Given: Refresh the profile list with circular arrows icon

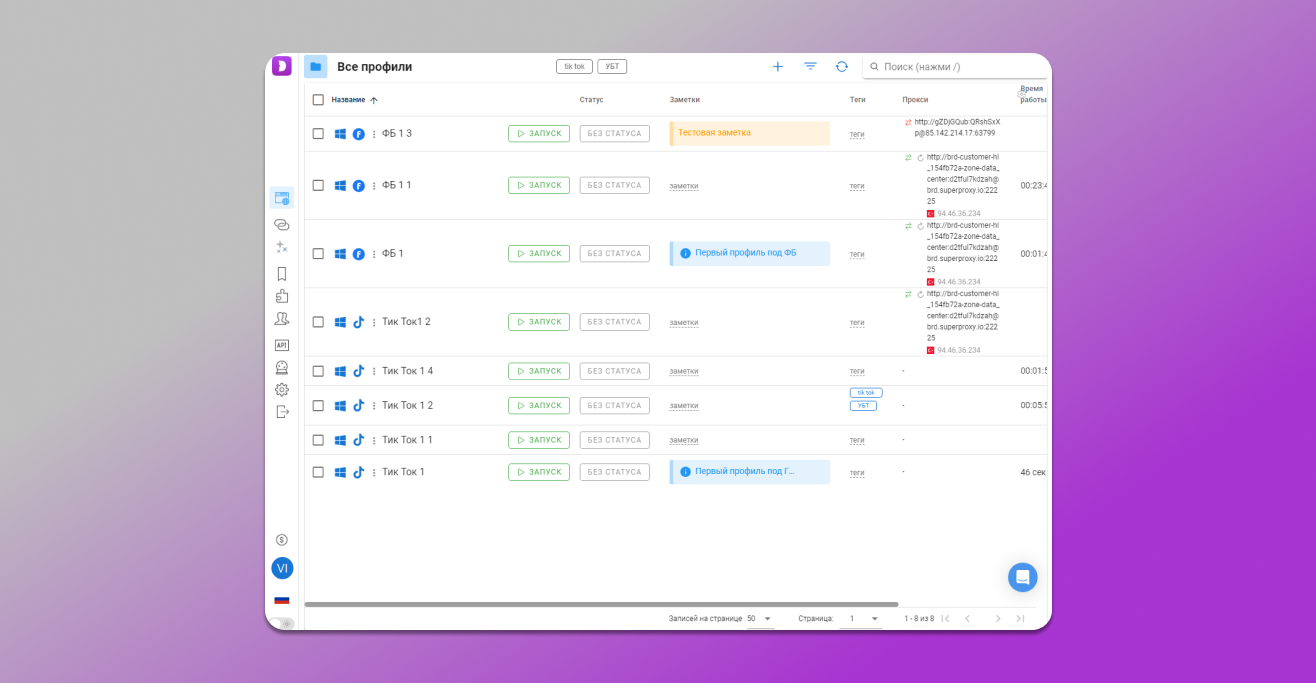Looking at the screenshot, I should point(842,67).
